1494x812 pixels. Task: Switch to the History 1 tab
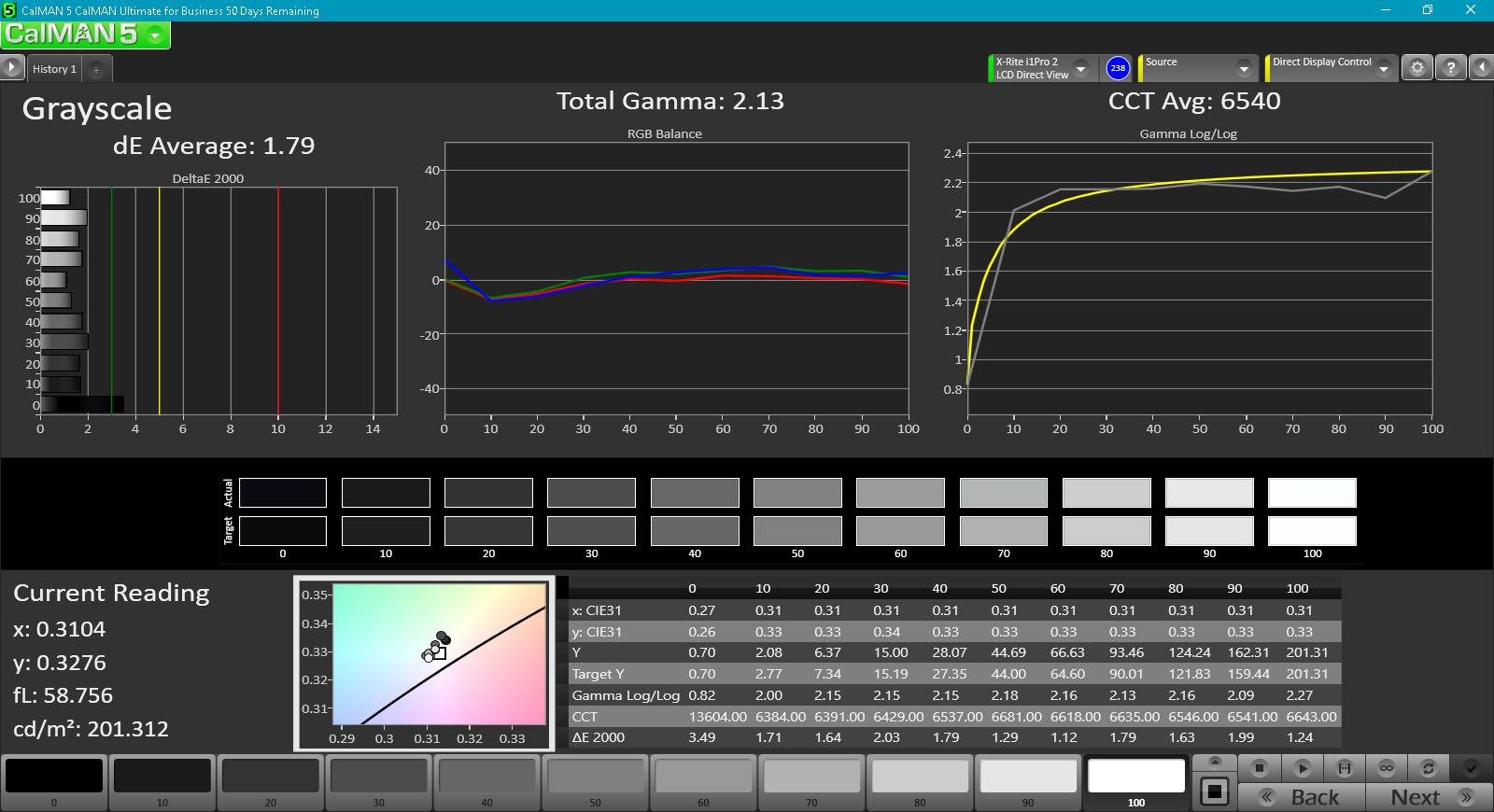[54, 69]
